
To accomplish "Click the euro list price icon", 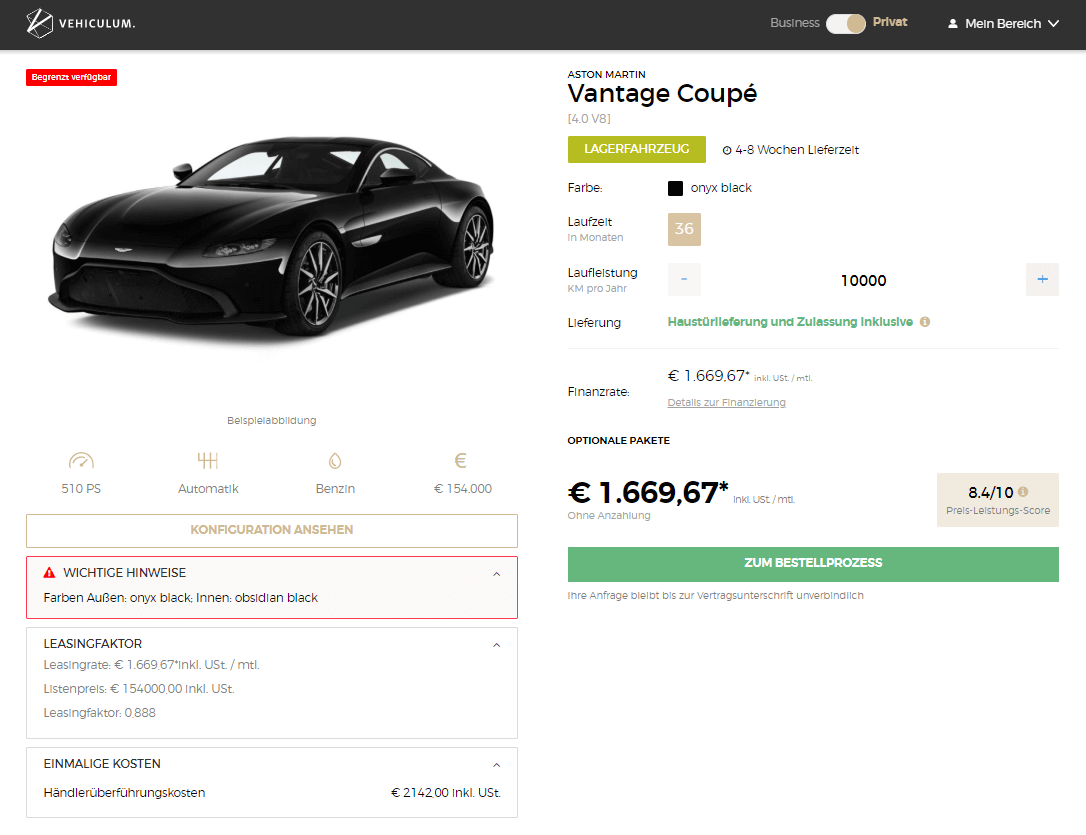I will coord(461,460).
